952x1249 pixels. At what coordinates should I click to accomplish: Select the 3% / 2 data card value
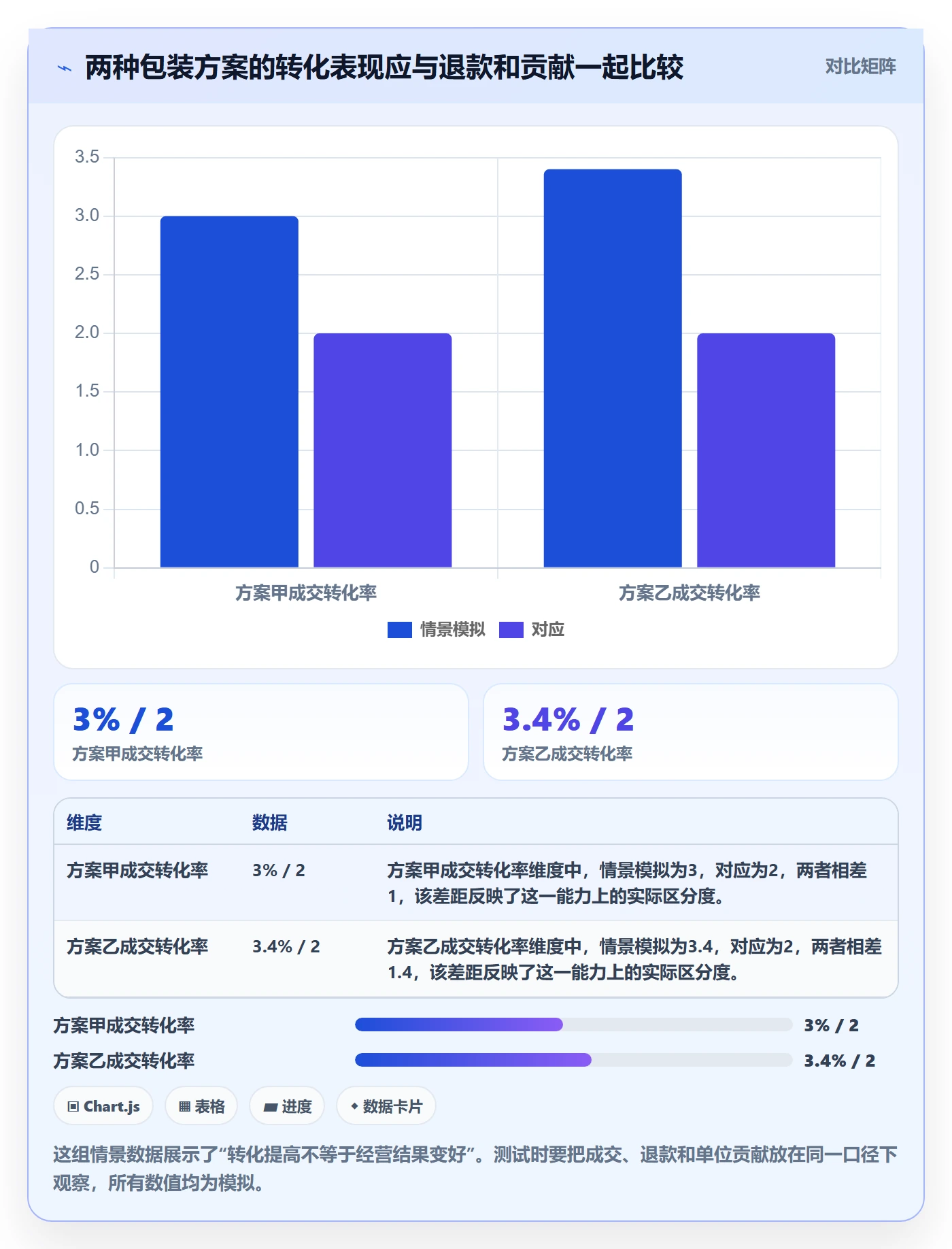pyautogui.click(x=124, y=720)
